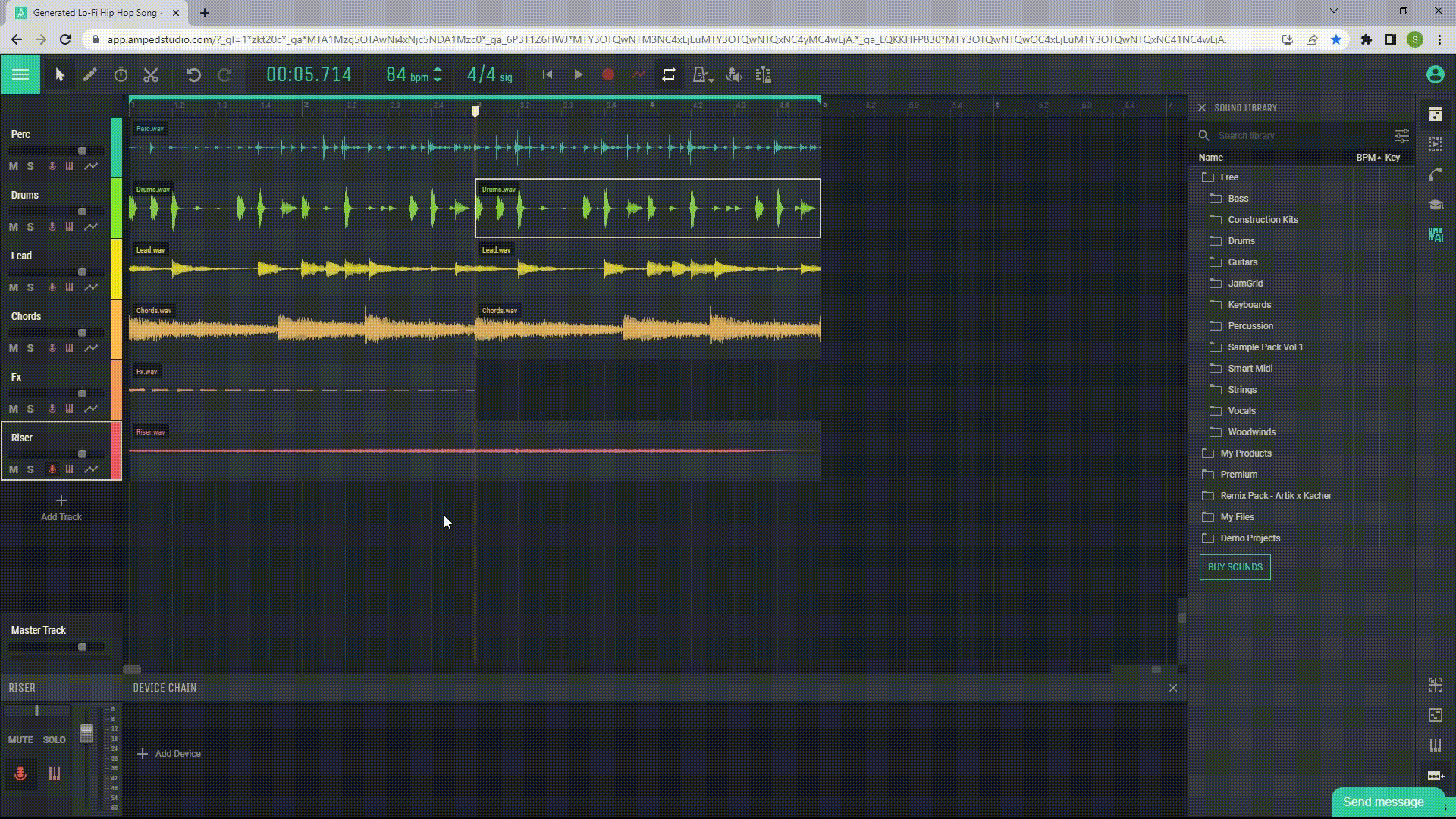Click the draw/pencil tool icon
Viewport: 1456px width, 819px height.
point(90,74)
